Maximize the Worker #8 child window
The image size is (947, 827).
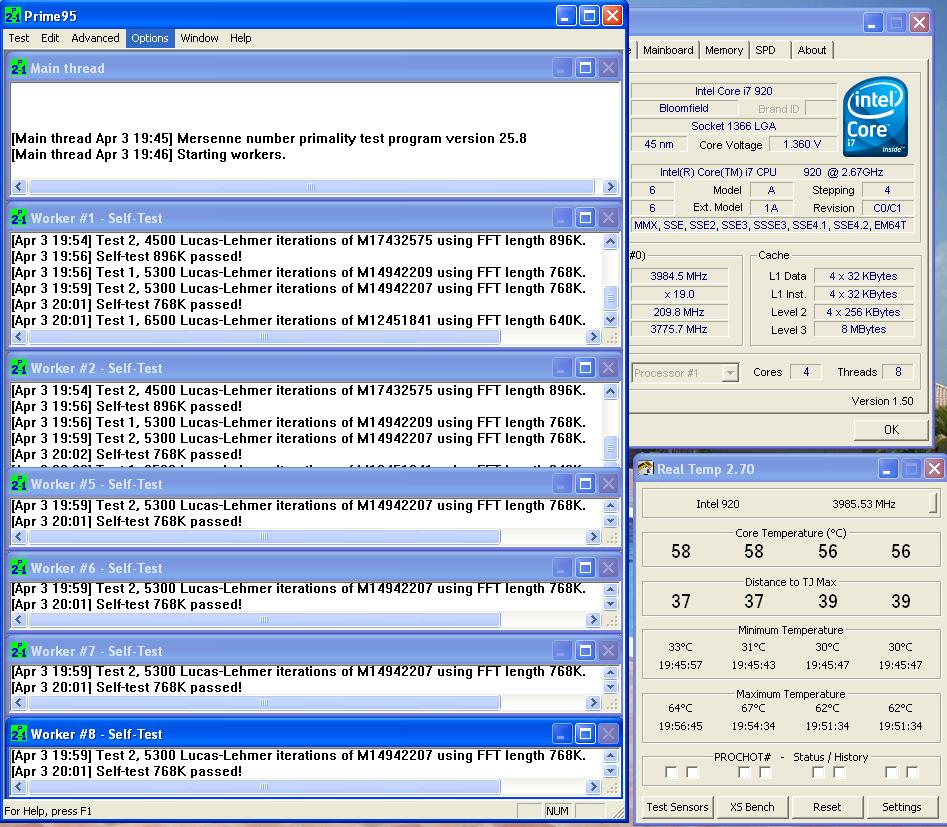pos(585,733)
